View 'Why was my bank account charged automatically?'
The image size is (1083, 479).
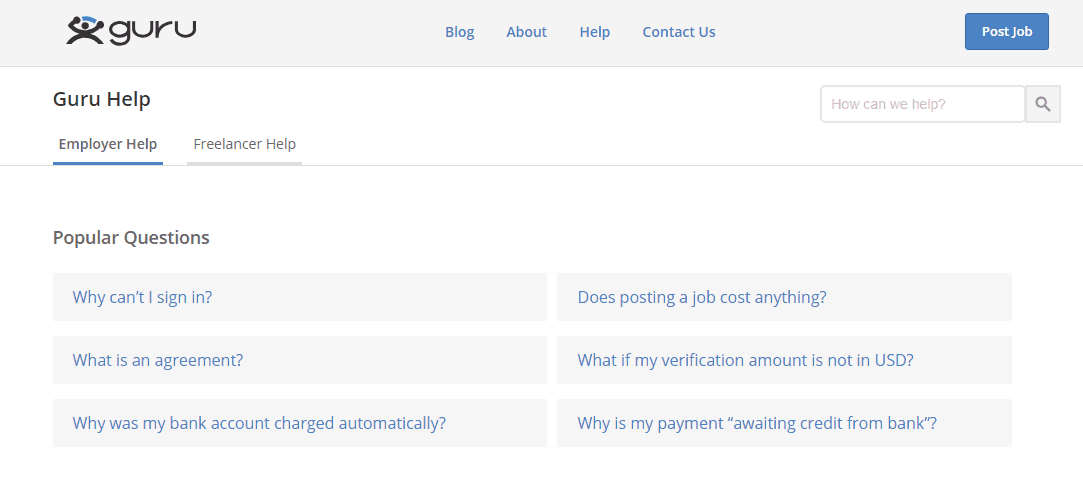(259, 423)
